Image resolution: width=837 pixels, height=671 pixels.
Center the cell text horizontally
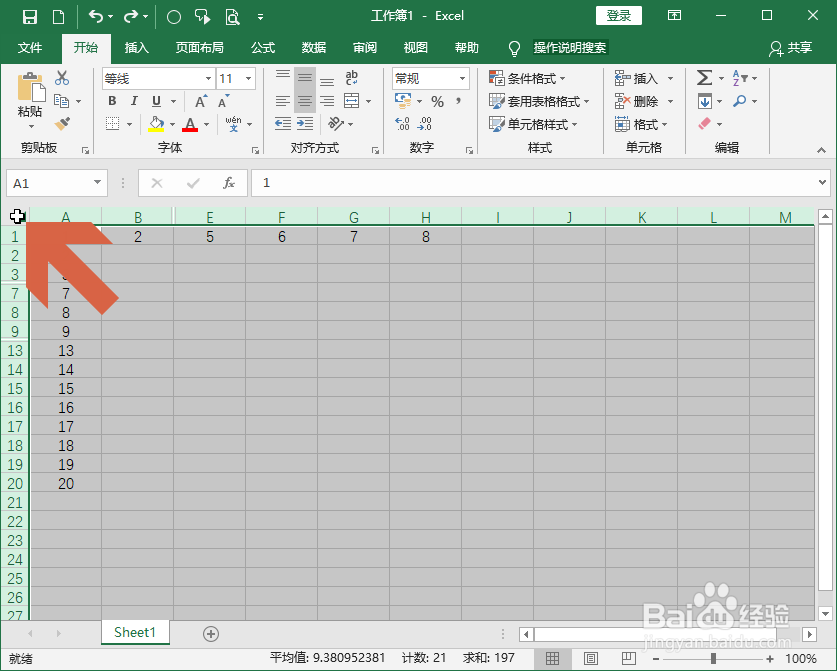click(305, 101)
